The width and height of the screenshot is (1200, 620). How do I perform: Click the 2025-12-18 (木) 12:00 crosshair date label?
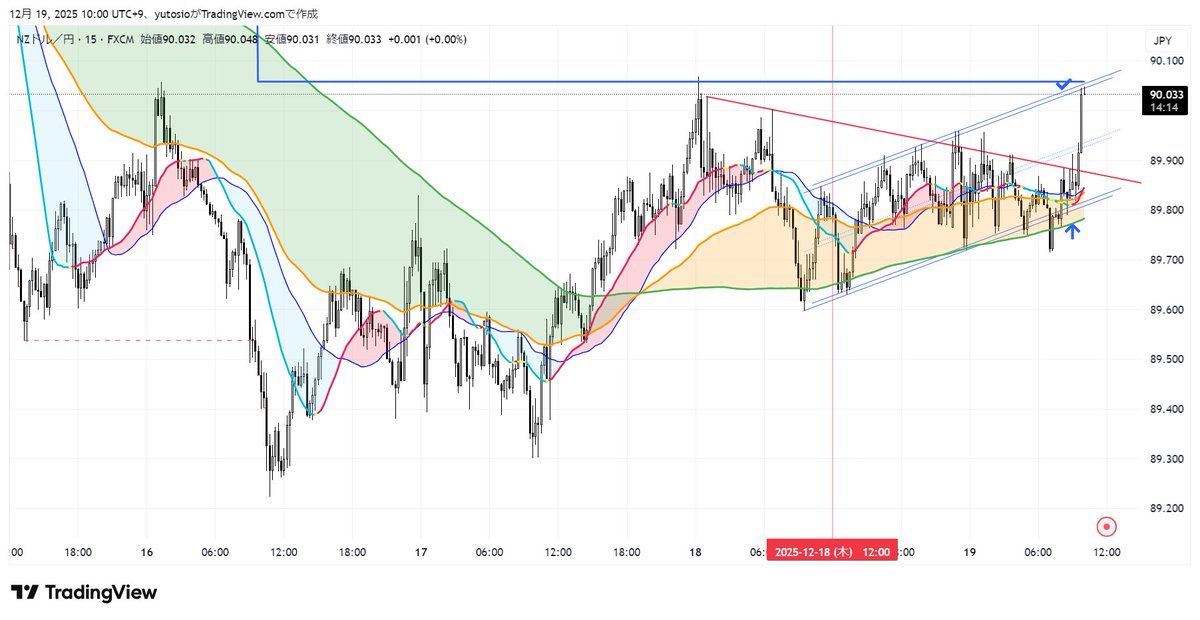pyautogui.click(x=832, y=552)
